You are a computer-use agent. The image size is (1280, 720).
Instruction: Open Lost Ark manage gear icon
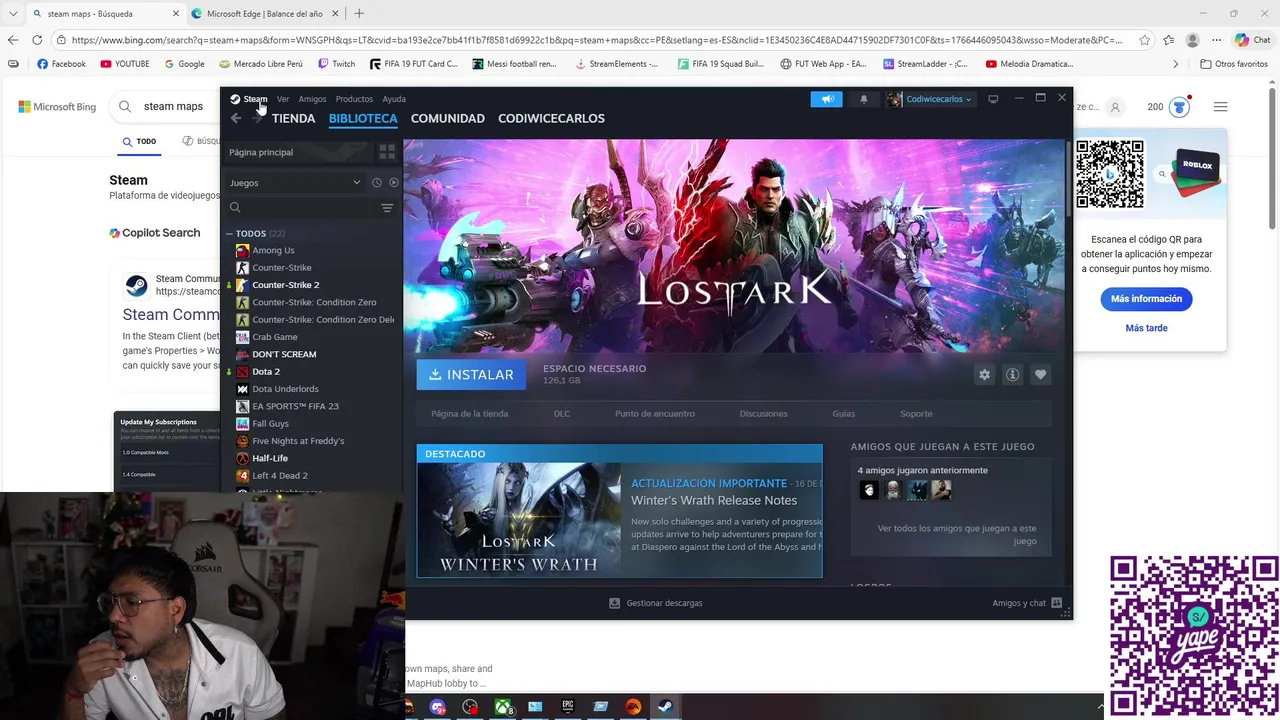coord(984,374)
